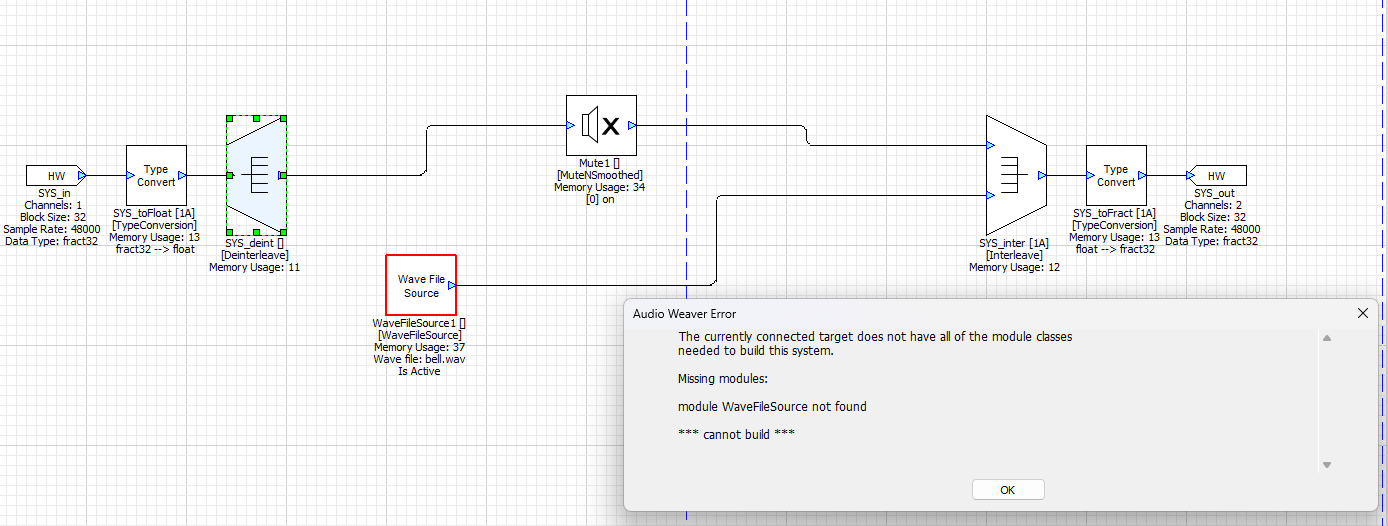The width and height of the screenshot is (1388, 526).
Task: Click the Interleave module output pin
Action: tap(1042, 175)
